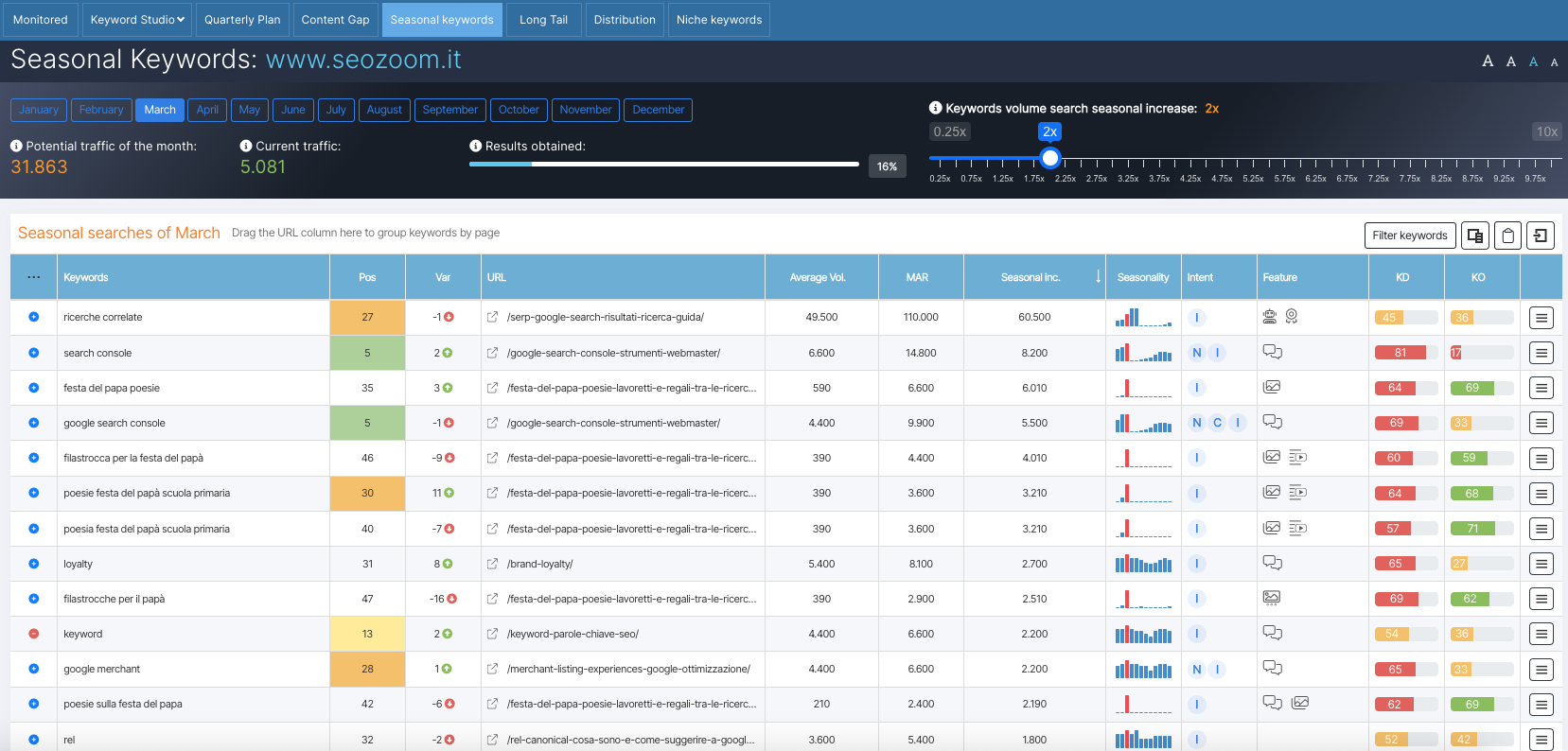Click seasonality chart for ricerche correlate
This screenshot has height=751, width=1568.
pyautogui.click(x=1143, y=317)
